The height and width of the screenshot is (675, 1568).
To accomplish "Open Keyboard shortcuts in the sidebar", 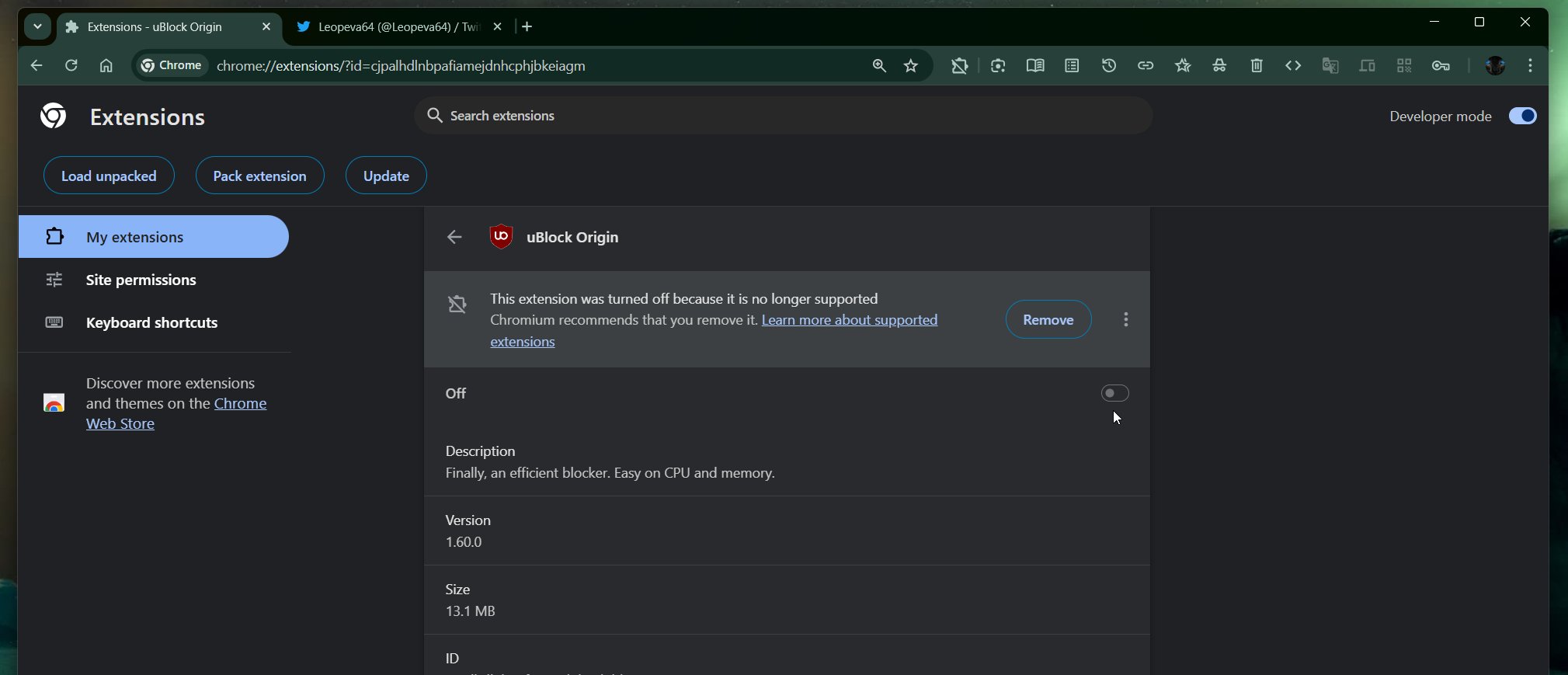I will click(x=151, y=322).
